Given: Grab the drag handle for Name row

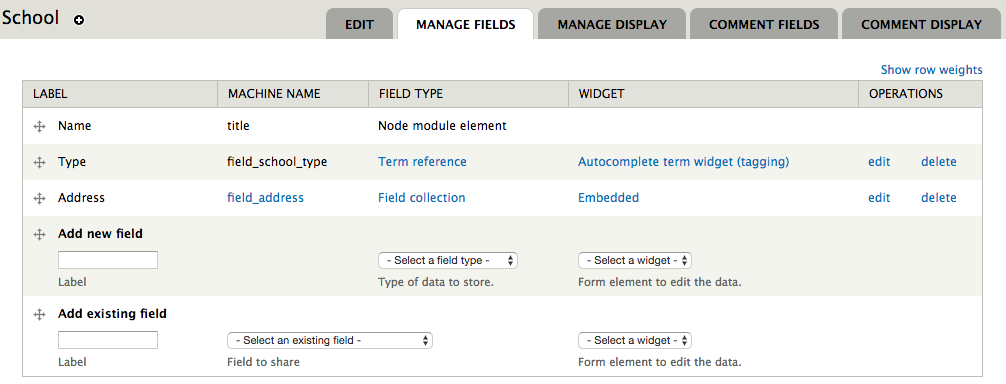Looking at the screenshot, I should point(39,127).
